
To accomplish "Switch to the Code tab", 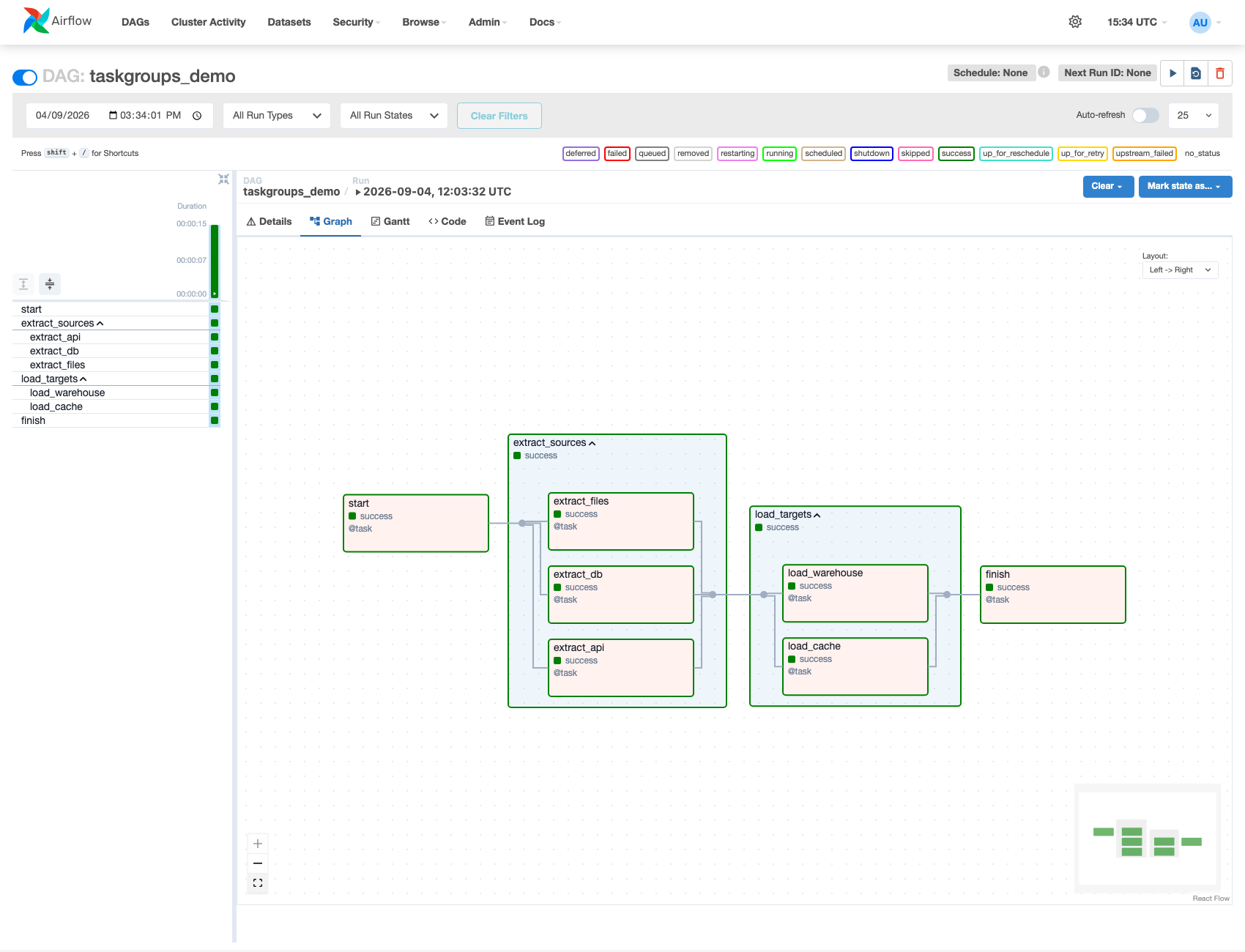I will tap(447, 221).
